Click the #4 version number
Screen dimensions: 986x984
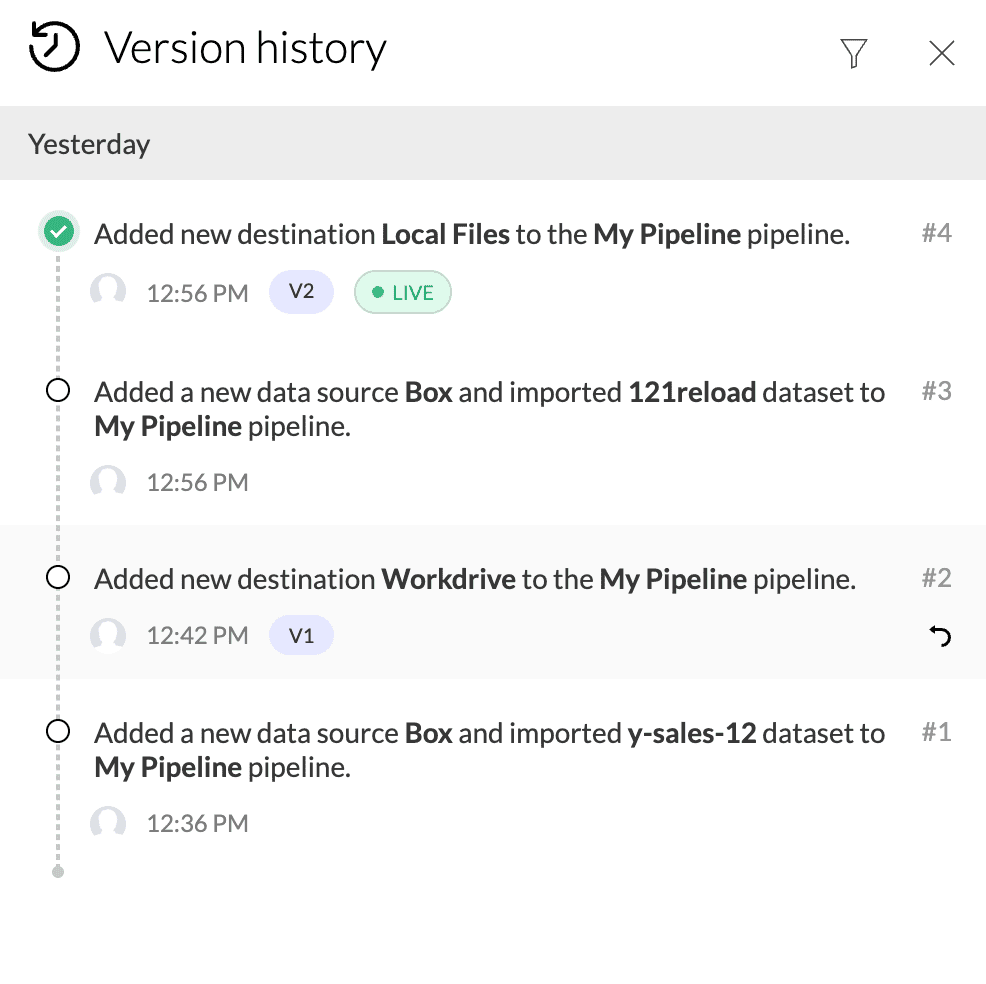pyautogui.click(x=936, y=234)
